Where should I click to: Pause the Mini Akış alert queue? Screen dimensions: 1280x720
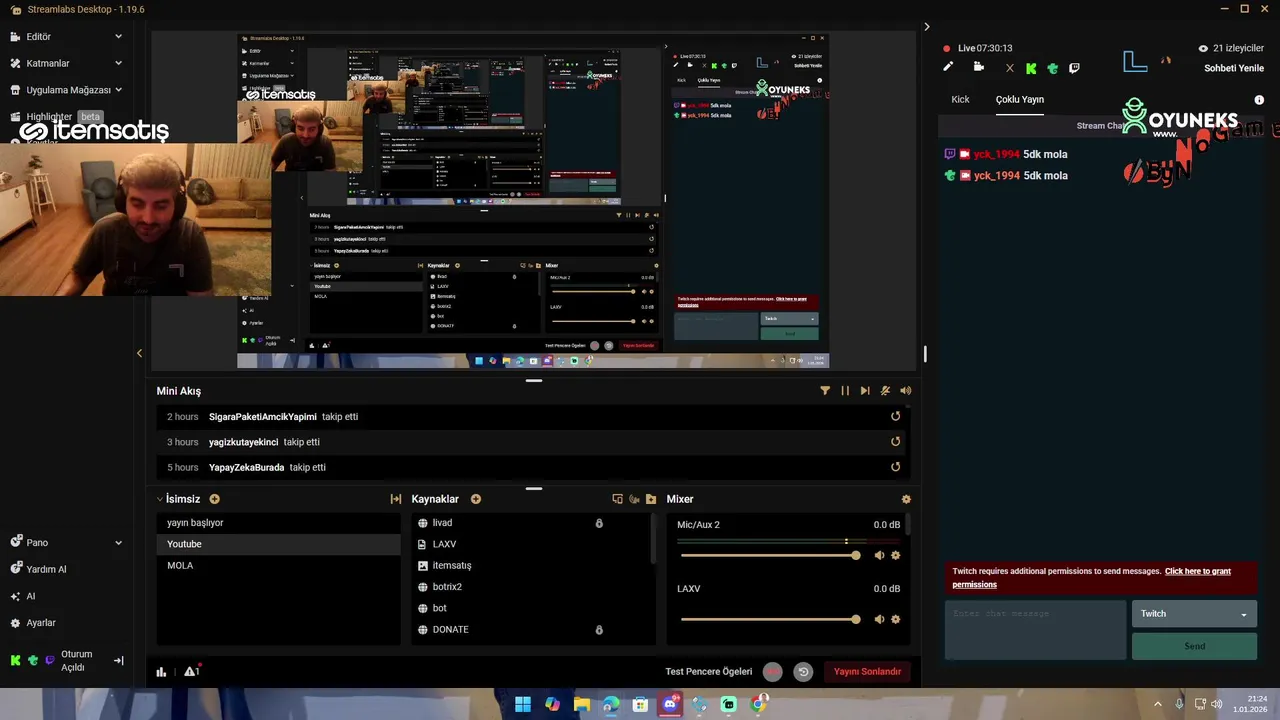(x=845, y=391)
